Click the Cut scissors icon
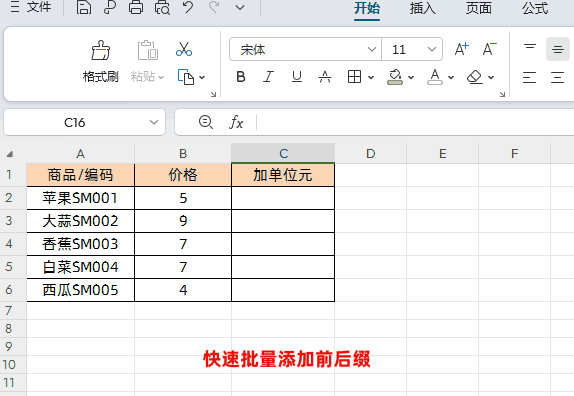Viewport: 574px width, 396px height. point(184,49)
